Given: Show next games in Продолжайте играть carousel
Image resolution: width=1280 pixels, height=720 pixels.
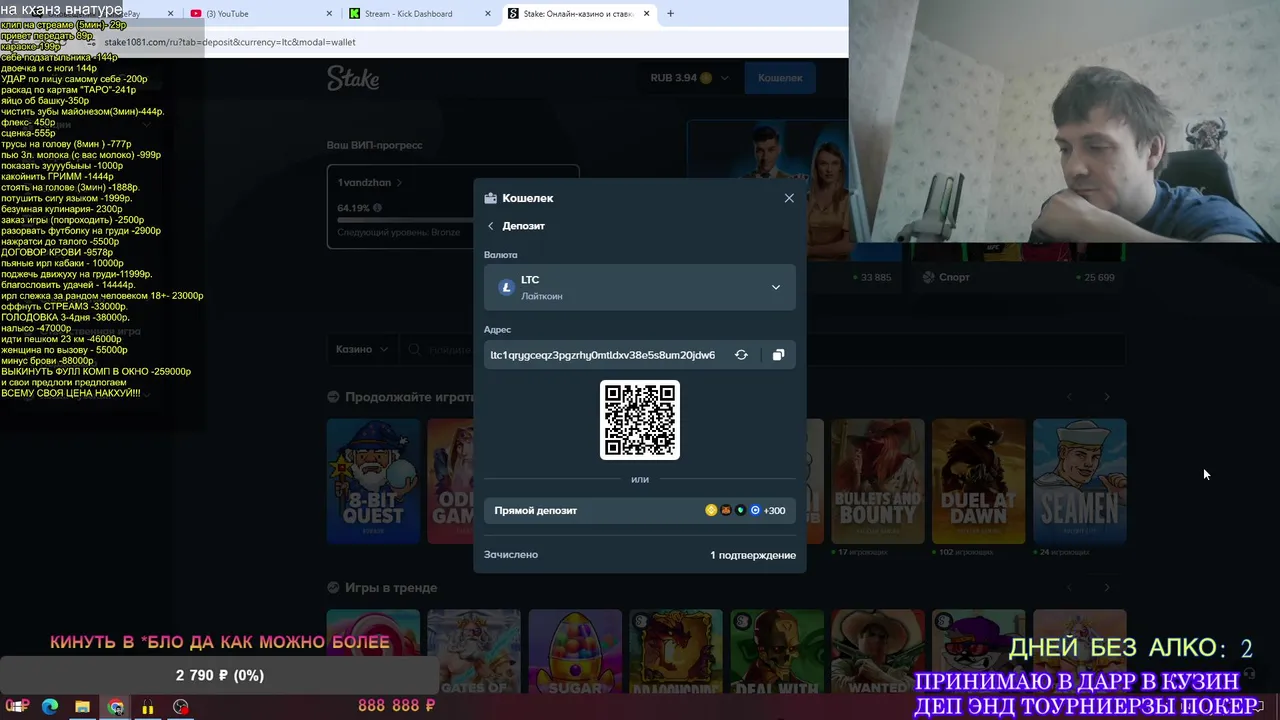Looking at the screenshot, I should (x=1106, y=397).
